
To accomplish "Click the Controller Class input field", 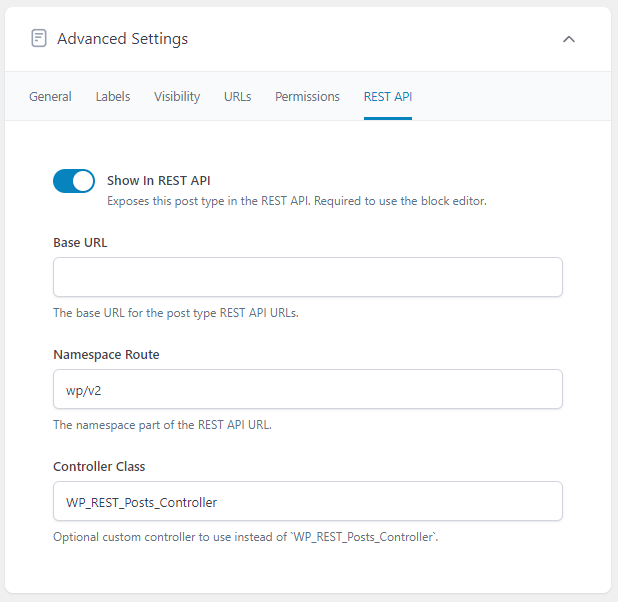I will tap(307, 501).
